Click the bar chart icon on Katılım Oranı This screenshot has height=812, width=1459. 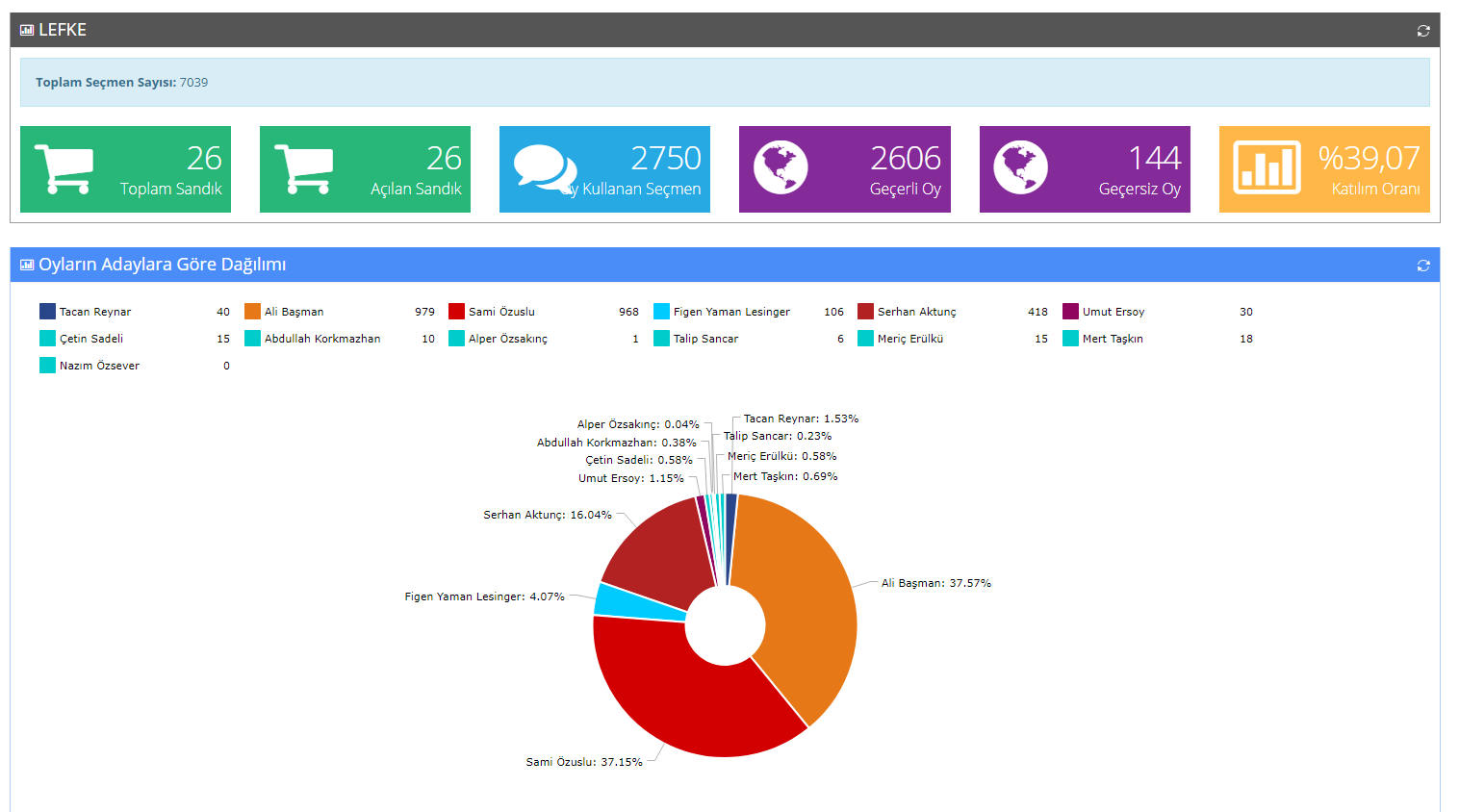pos(1266,168)
